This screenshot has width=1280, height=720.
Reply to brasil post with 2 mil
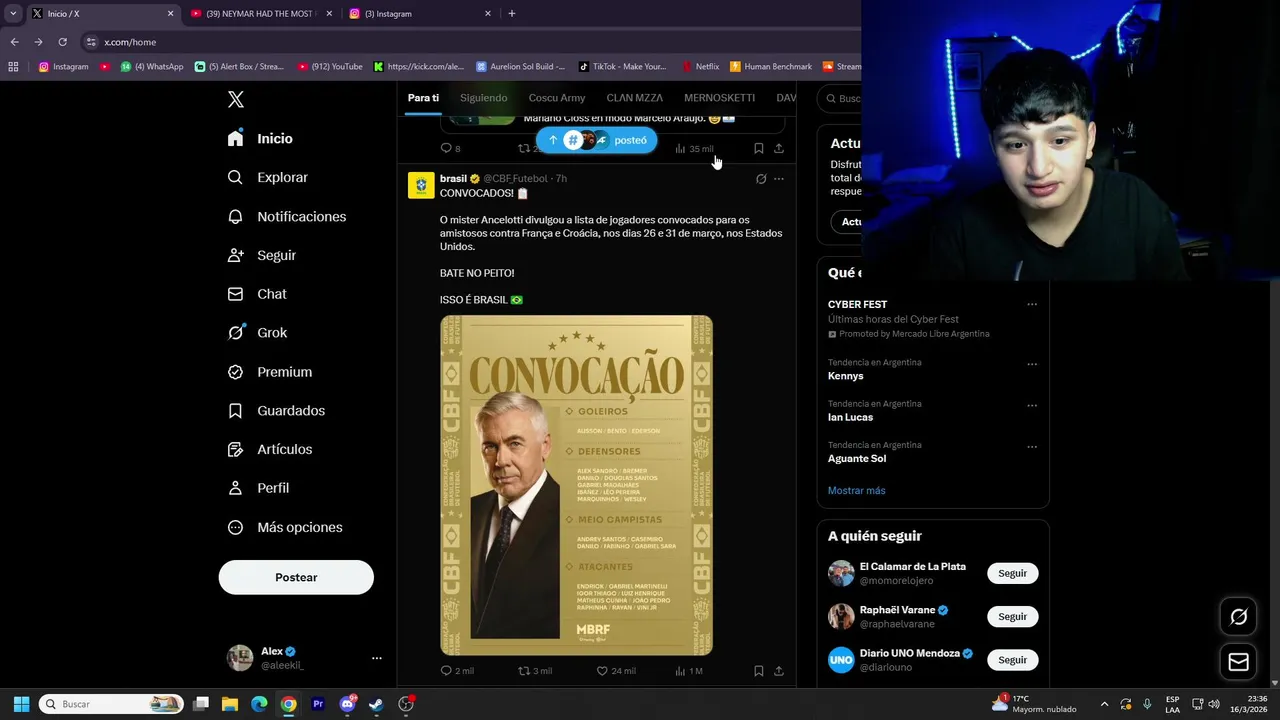click(x=457, y=671)
